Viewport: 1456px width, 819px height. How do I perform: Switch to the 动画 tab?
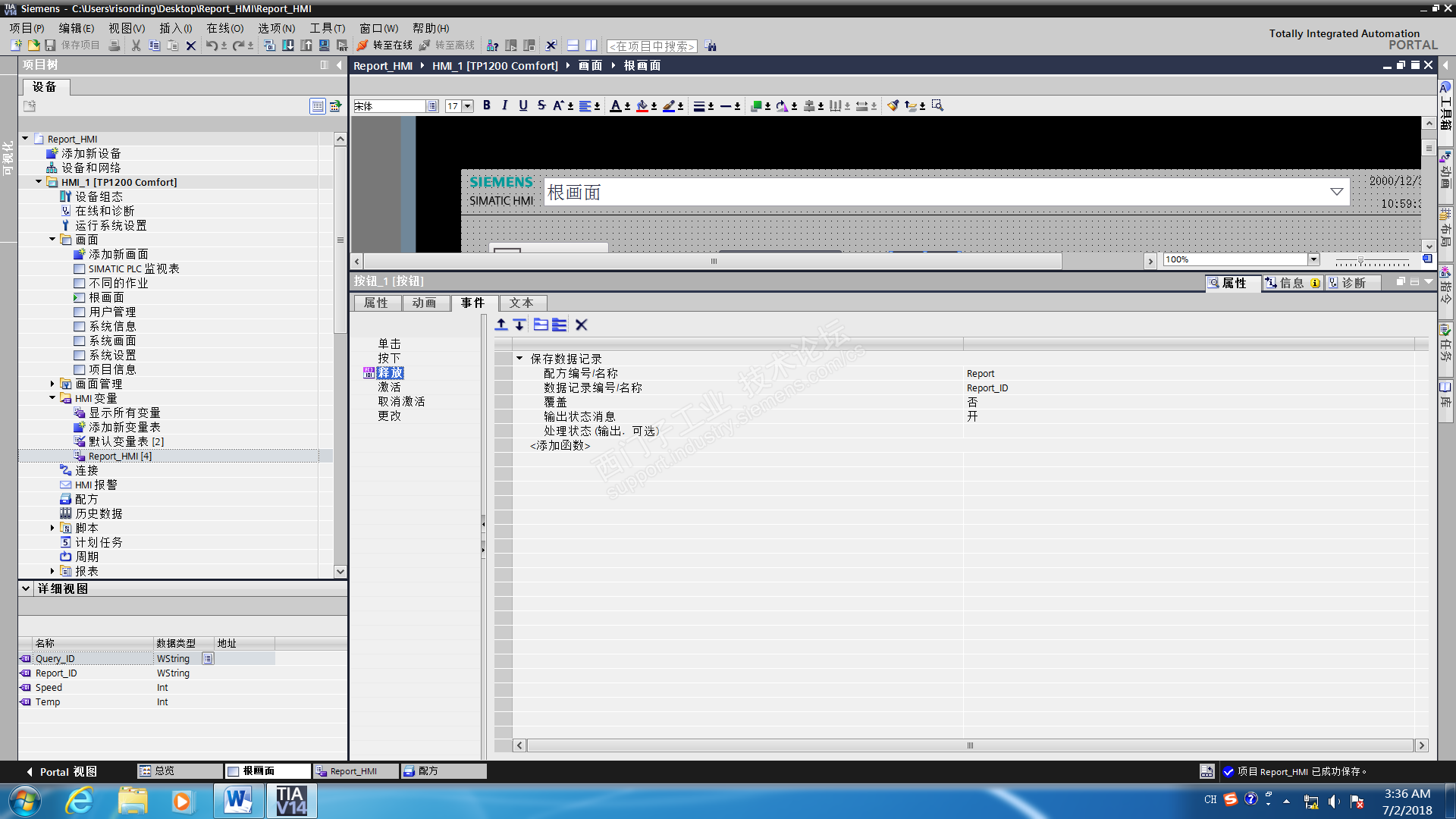424,303
